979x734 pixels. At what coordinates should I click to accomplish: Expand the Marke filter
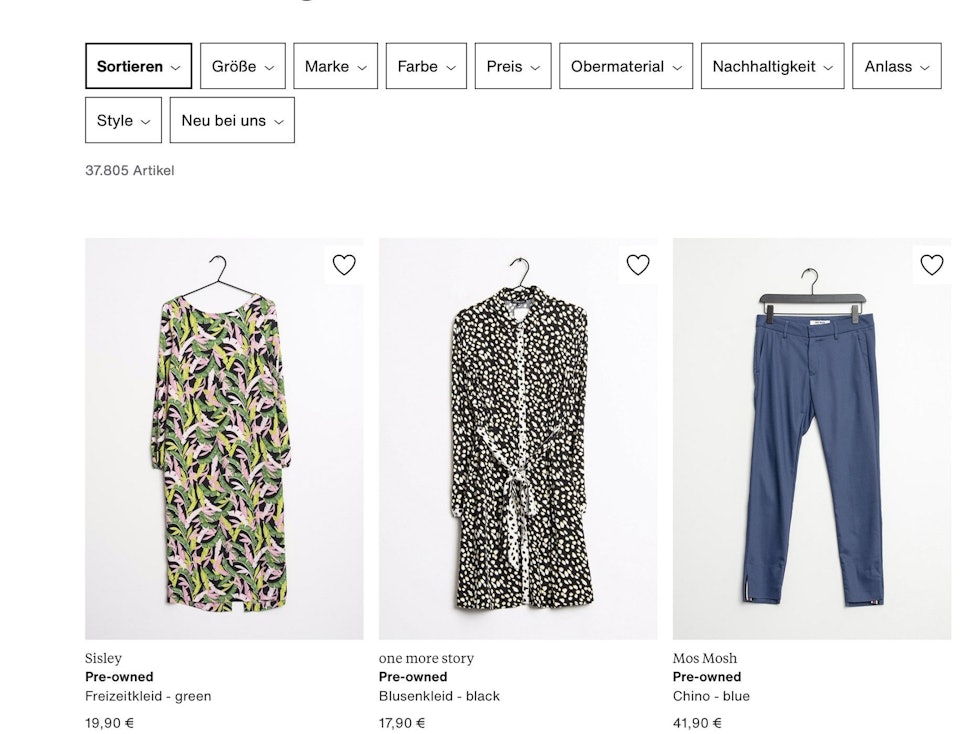tap(335, 66)
